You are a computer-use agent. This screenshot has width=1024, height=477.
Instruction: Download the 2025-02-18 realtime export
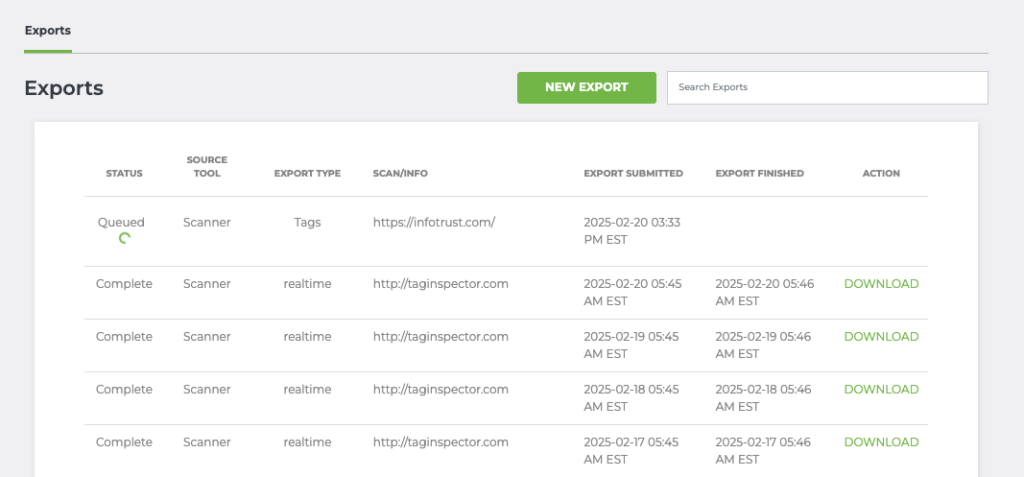pyautogui.click(x=881, y=389)
